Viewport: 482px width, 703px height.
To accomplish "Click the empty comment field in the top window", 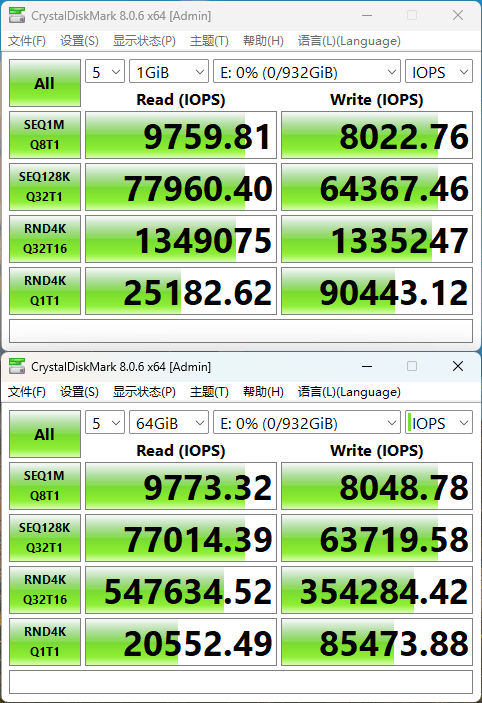I will (x=241, y=331).
